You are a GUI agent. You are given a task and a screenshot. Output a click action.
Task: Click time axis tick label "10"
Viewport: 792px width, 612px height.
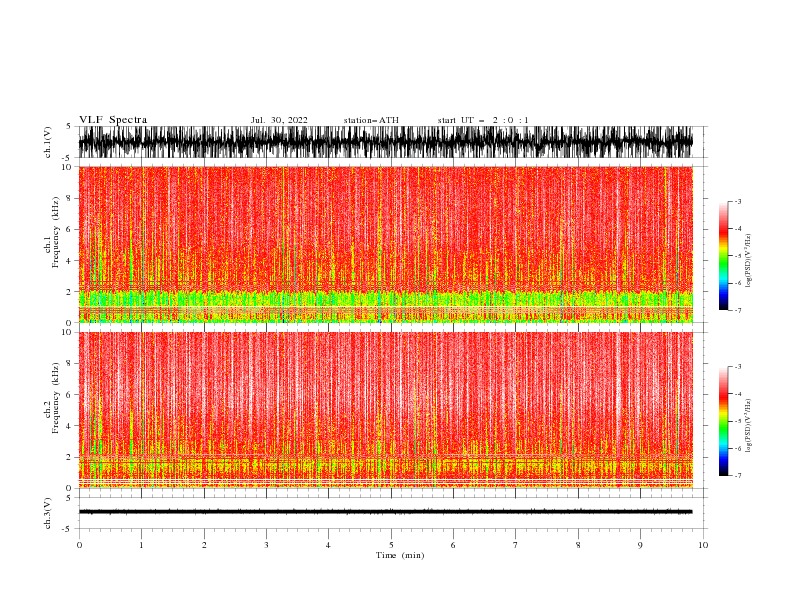tap(703, 545)
